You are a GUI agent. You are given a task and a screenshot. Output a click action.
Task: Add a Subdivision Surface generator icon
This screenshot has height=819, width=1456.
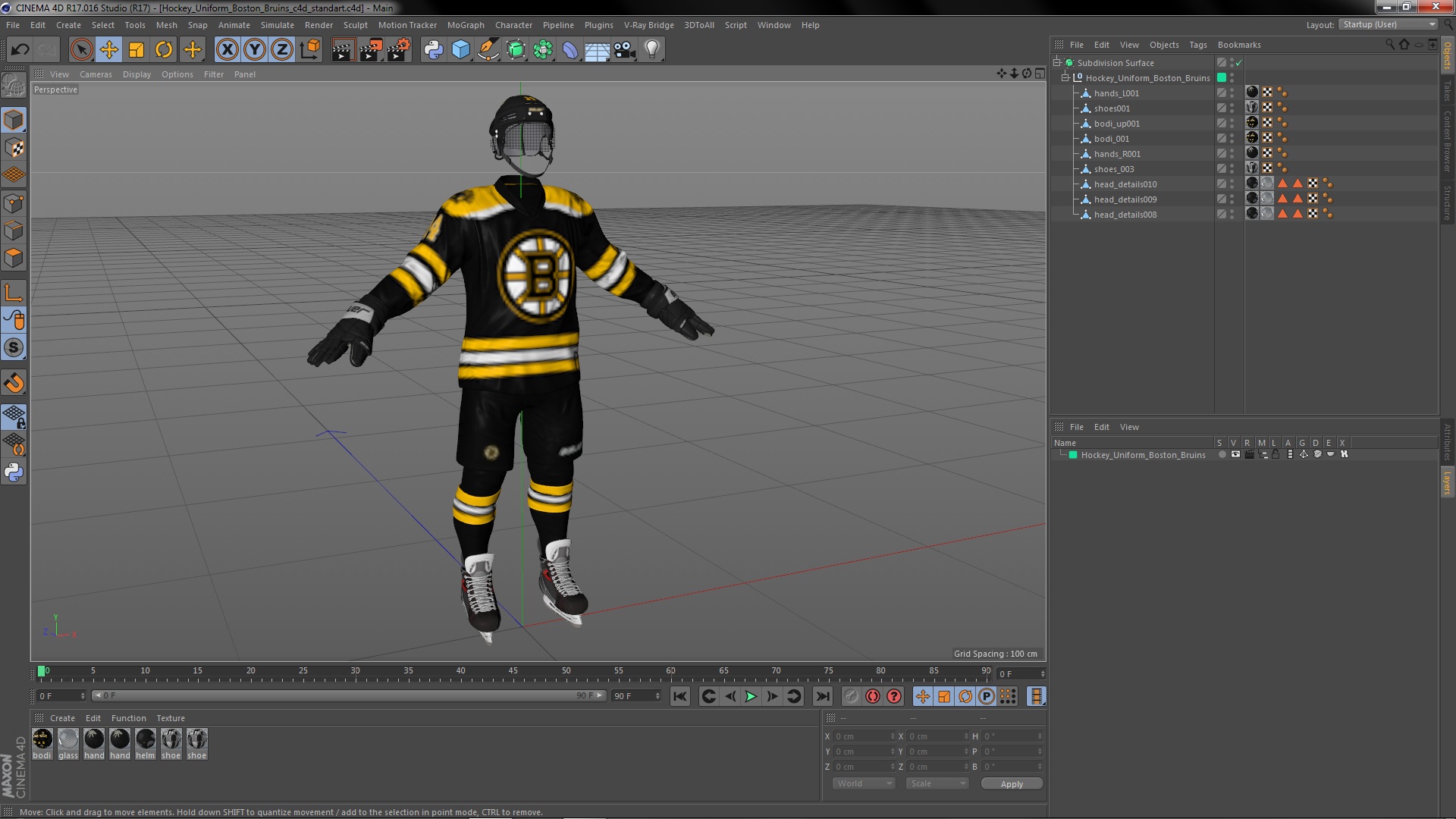[x=516, y=50]
